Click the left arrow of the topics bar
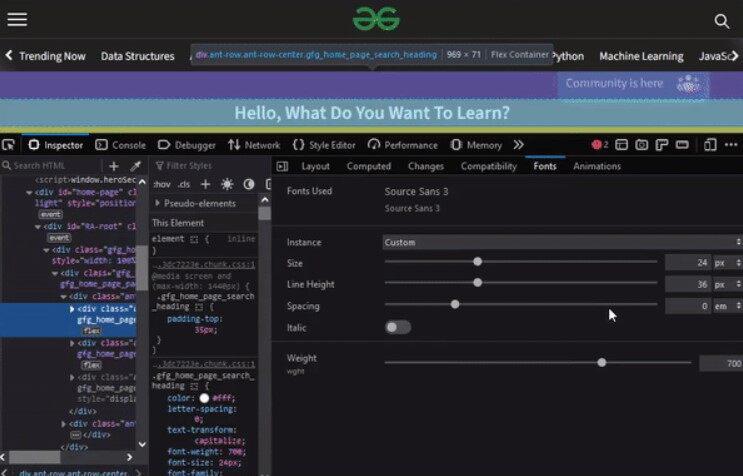This screenshot has height=476, width=743. click(9, 55)
